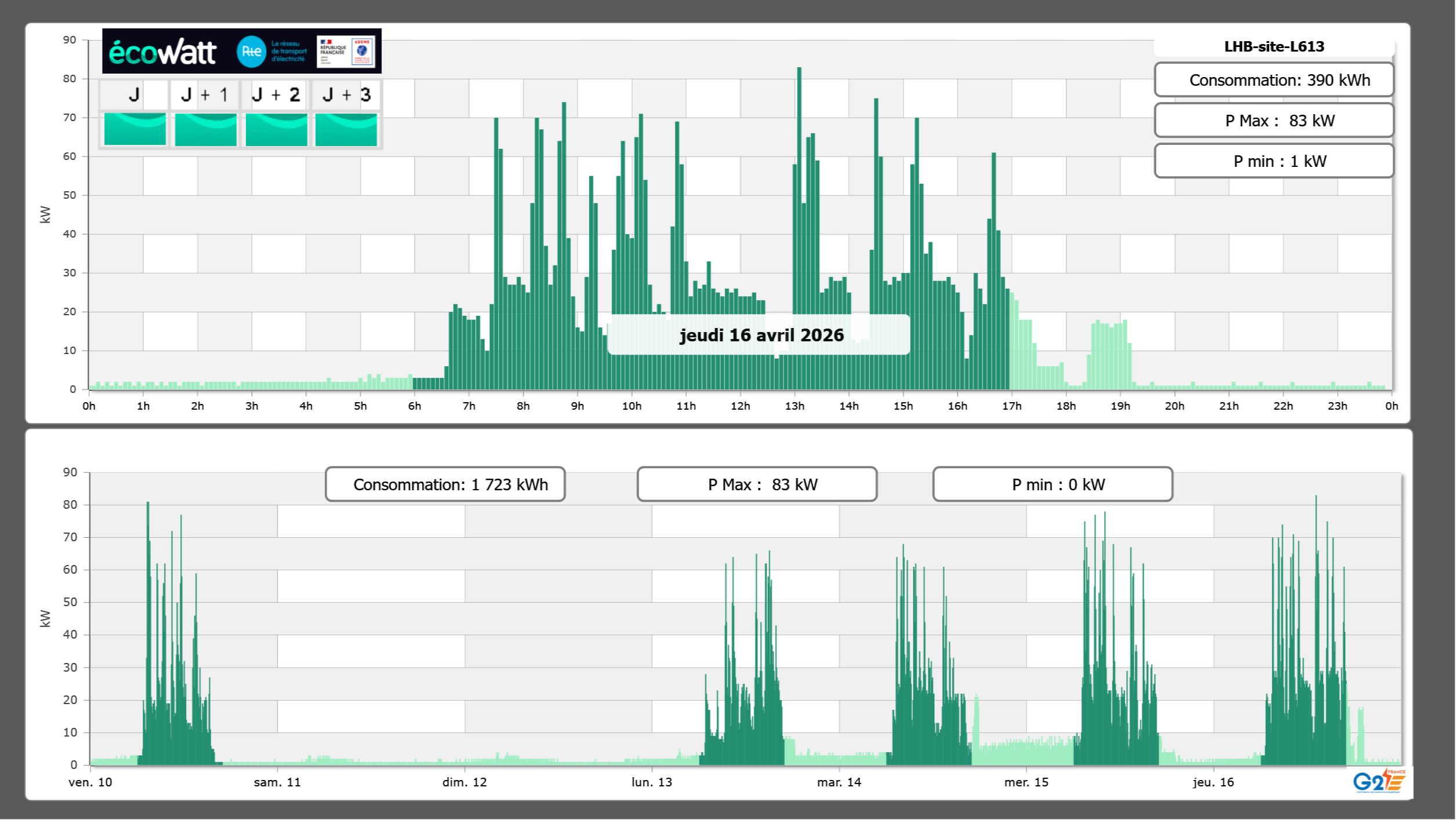The image size is (1456, 820).
Task: Click the 13h axis label on daily chart
Action: tap(794, 406)
